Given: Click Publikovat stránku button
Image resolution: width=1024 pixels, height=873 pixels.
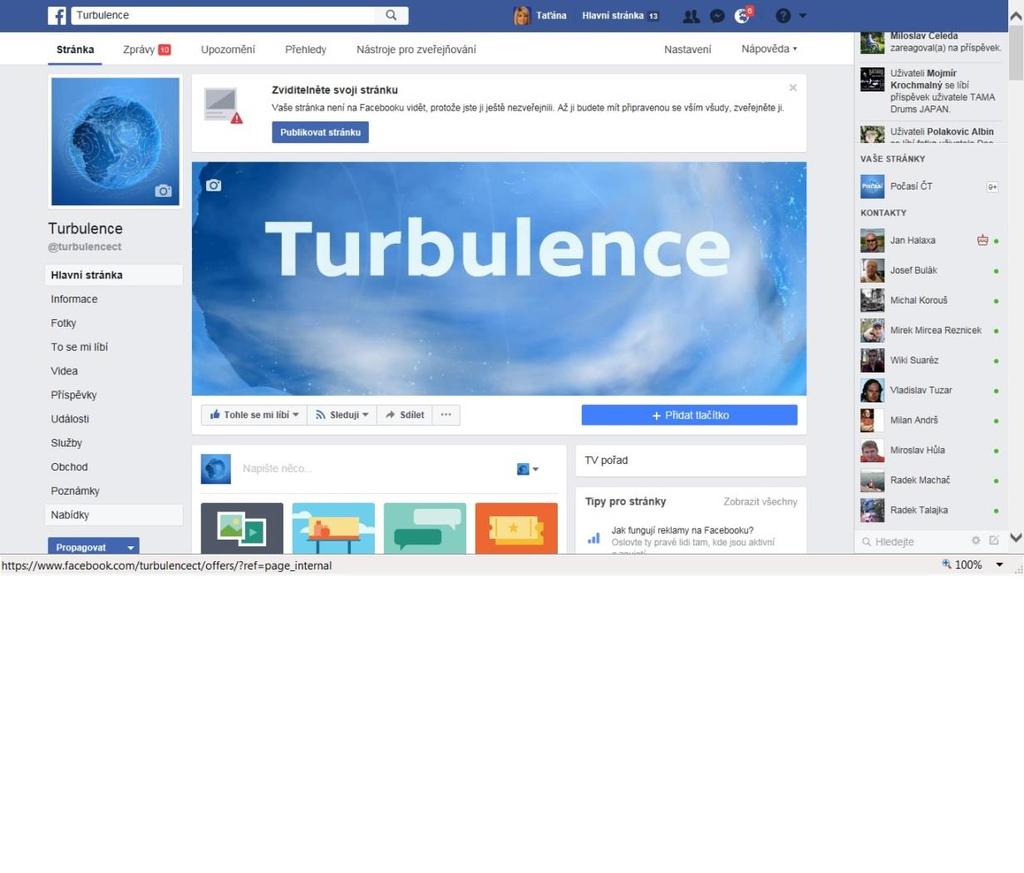Looking at the screenshot, I should point(320,132).
